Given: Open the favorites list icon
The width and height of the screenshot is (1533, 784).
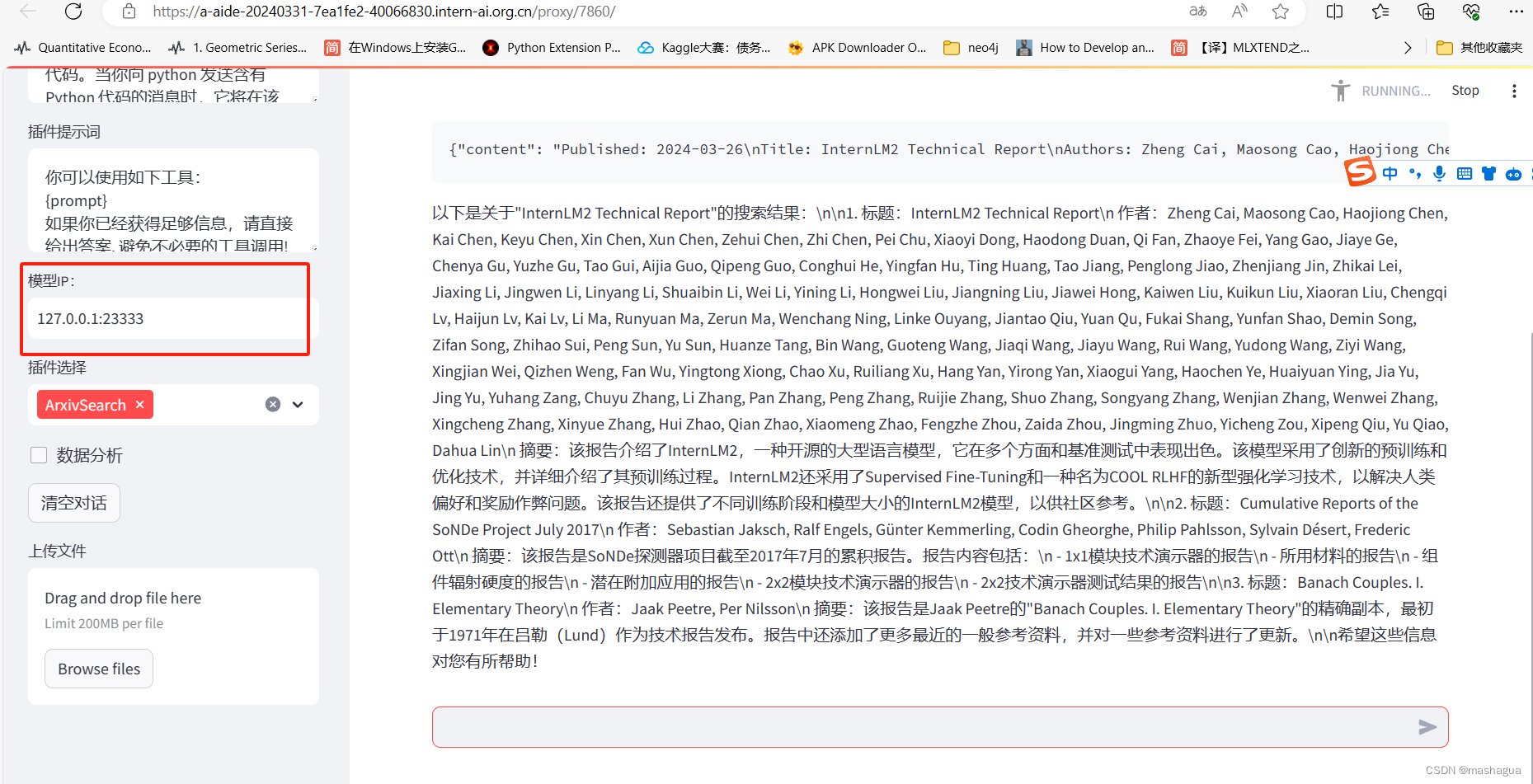Looking at the screenshot, I should click(1380, 12).
